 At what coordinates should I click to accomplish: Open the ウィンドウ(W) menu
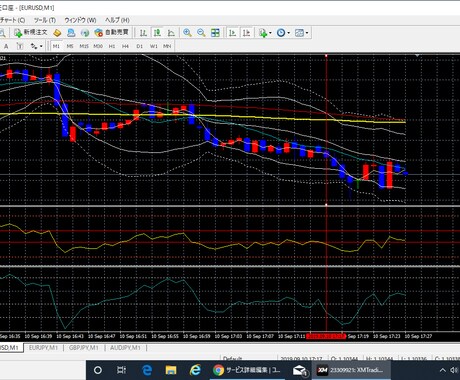click(80, 20)
